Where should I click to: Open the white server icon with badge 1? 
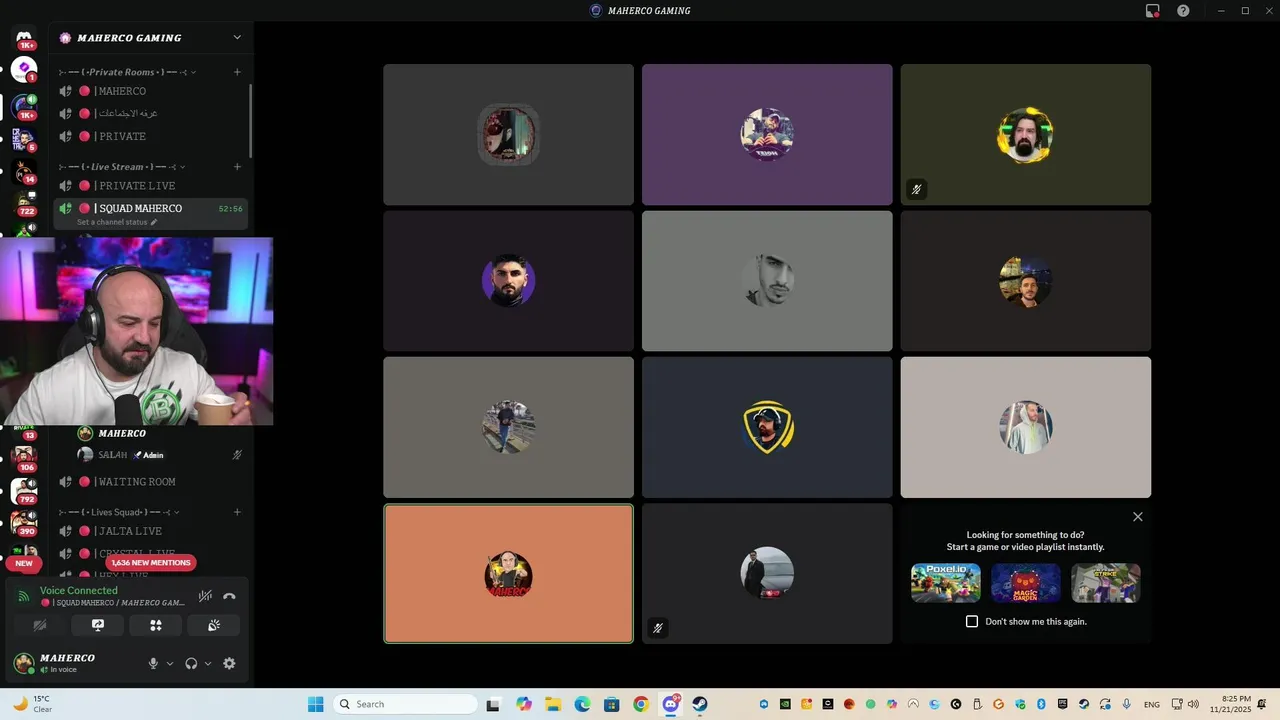24,69
